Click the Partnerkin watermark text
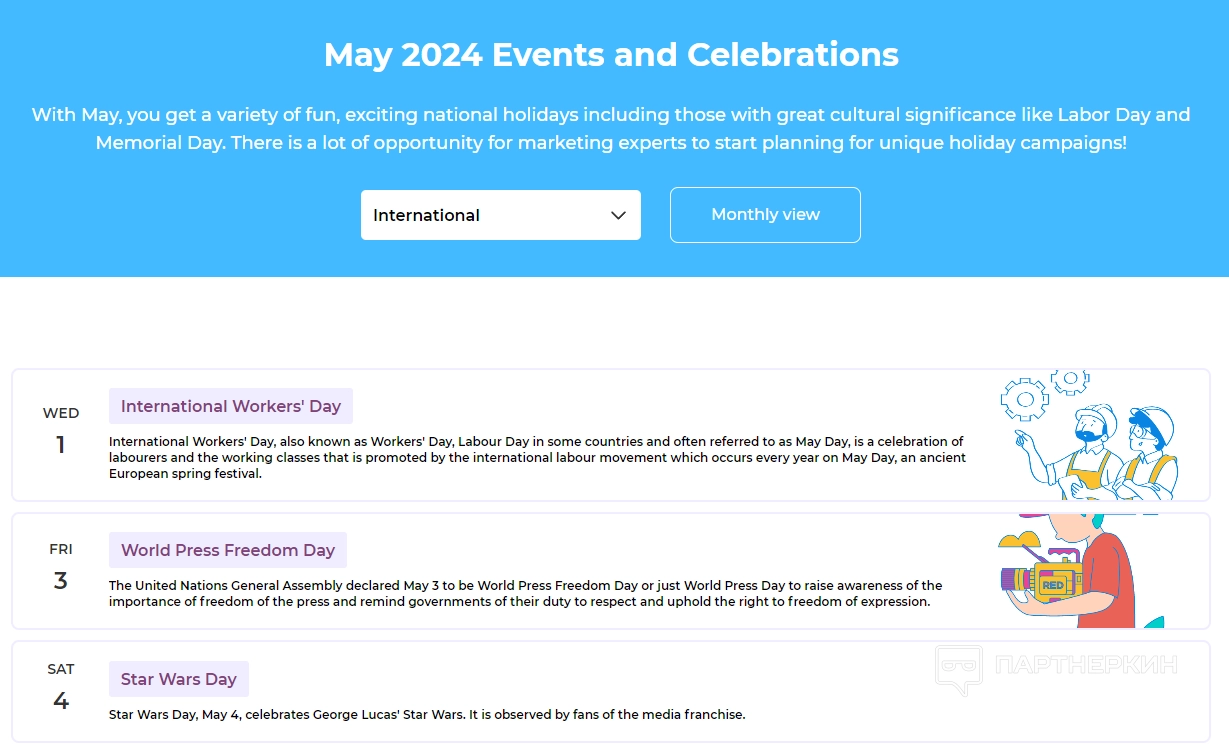Screen dimensions: 1229x749 [x=1086, y=664]
